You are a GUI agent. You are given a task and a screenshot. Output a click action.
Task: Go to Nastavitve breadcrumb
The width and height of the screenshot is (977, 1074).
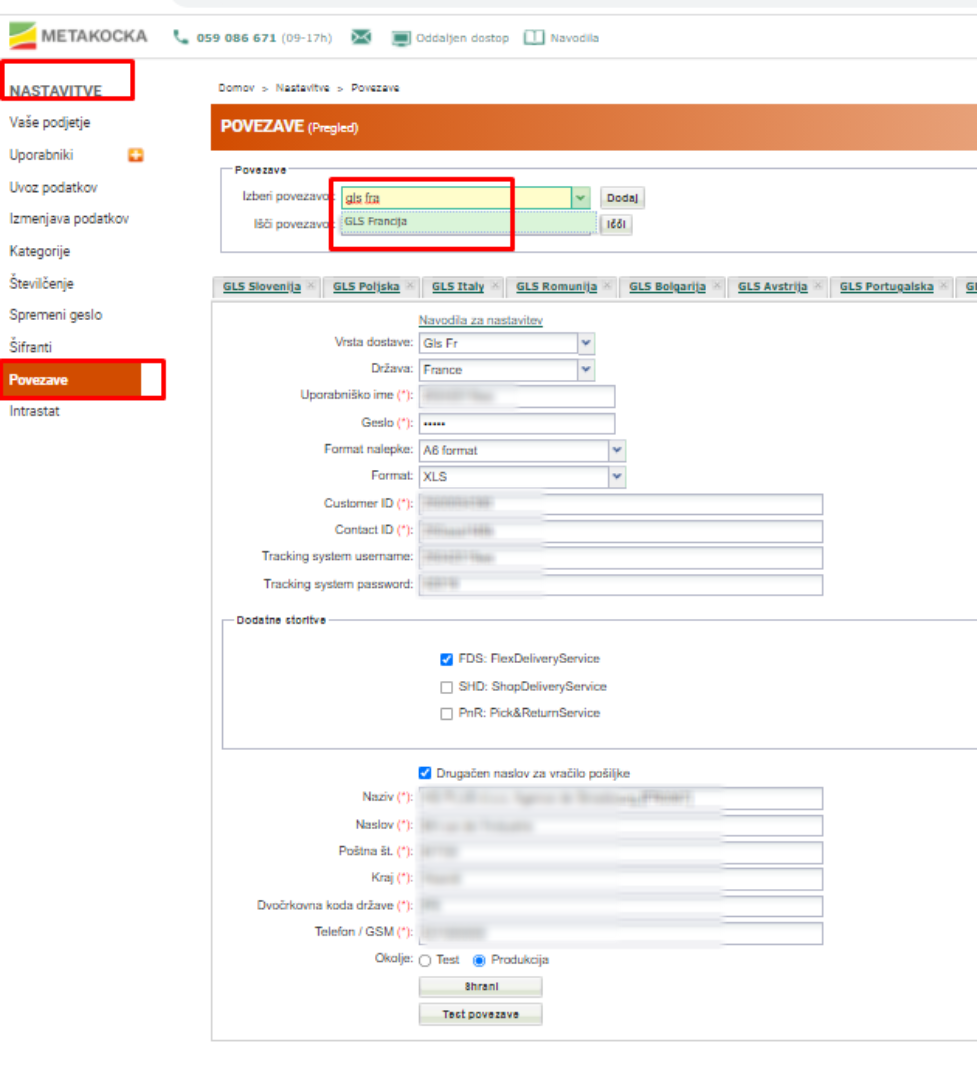pos(302,88)
